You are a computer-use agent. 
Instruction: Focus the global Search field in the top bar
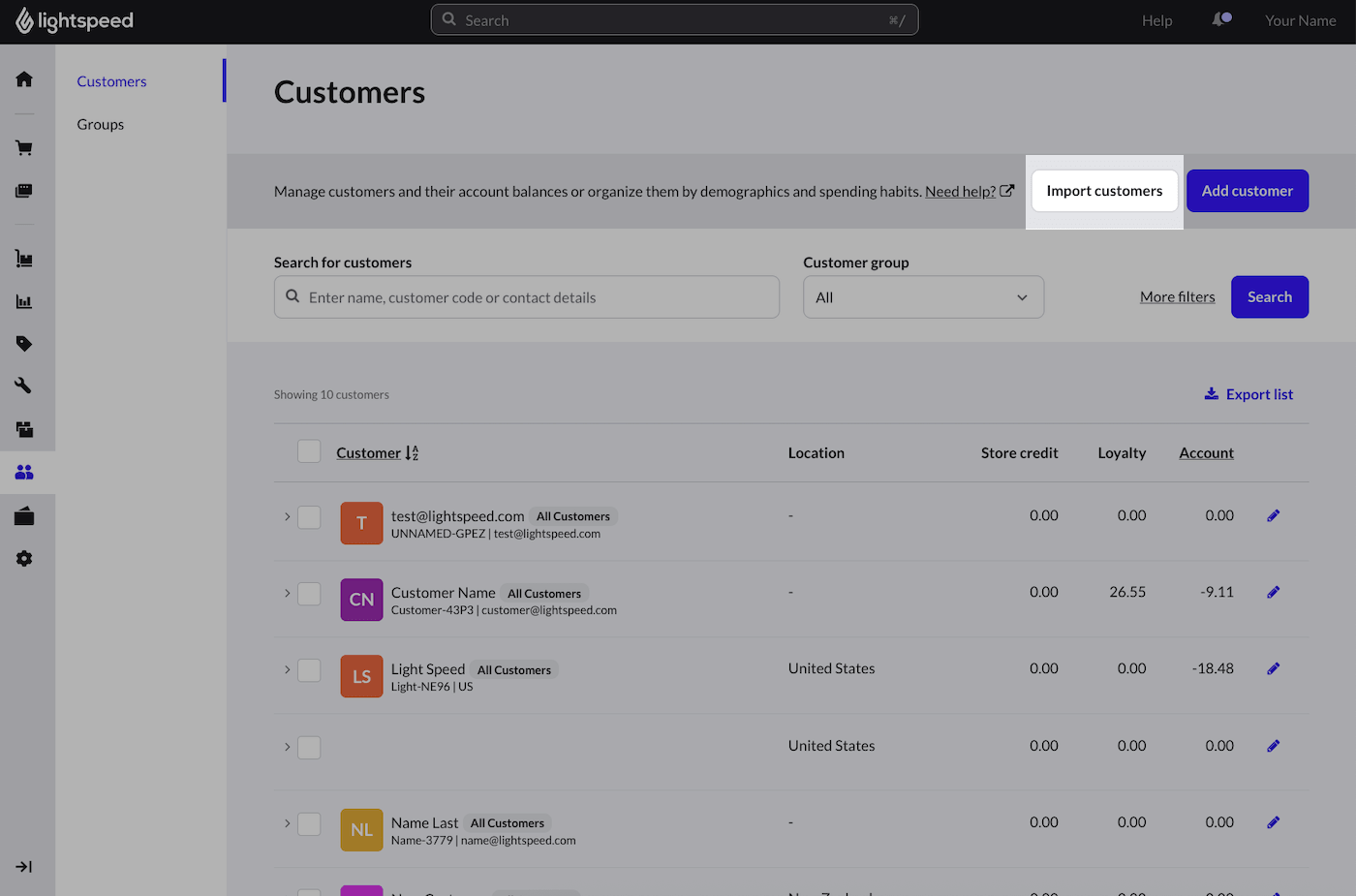pyautogui.click(x=674, y=19)
